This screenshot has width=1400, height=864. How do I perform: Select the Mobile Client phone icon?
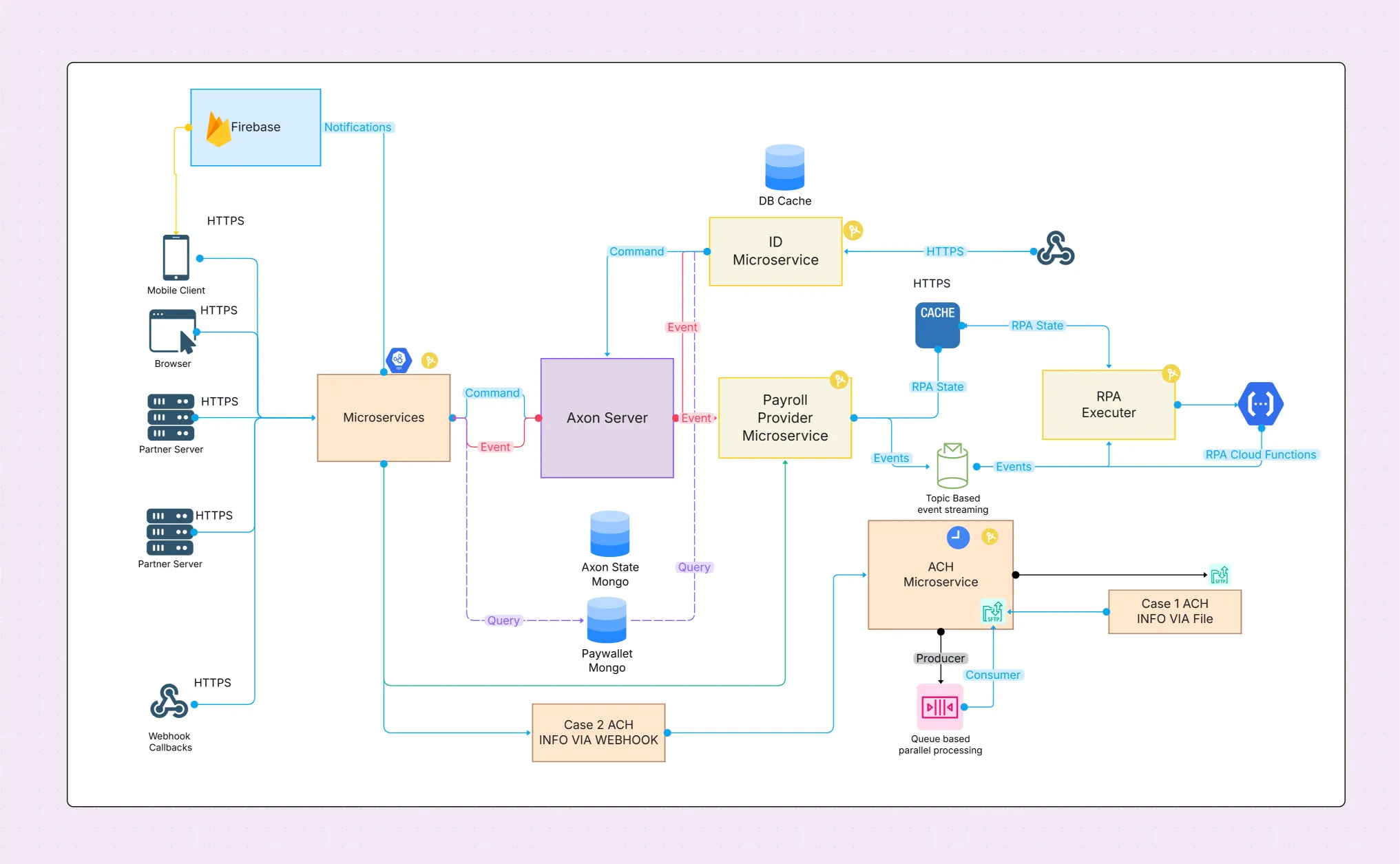176,257
